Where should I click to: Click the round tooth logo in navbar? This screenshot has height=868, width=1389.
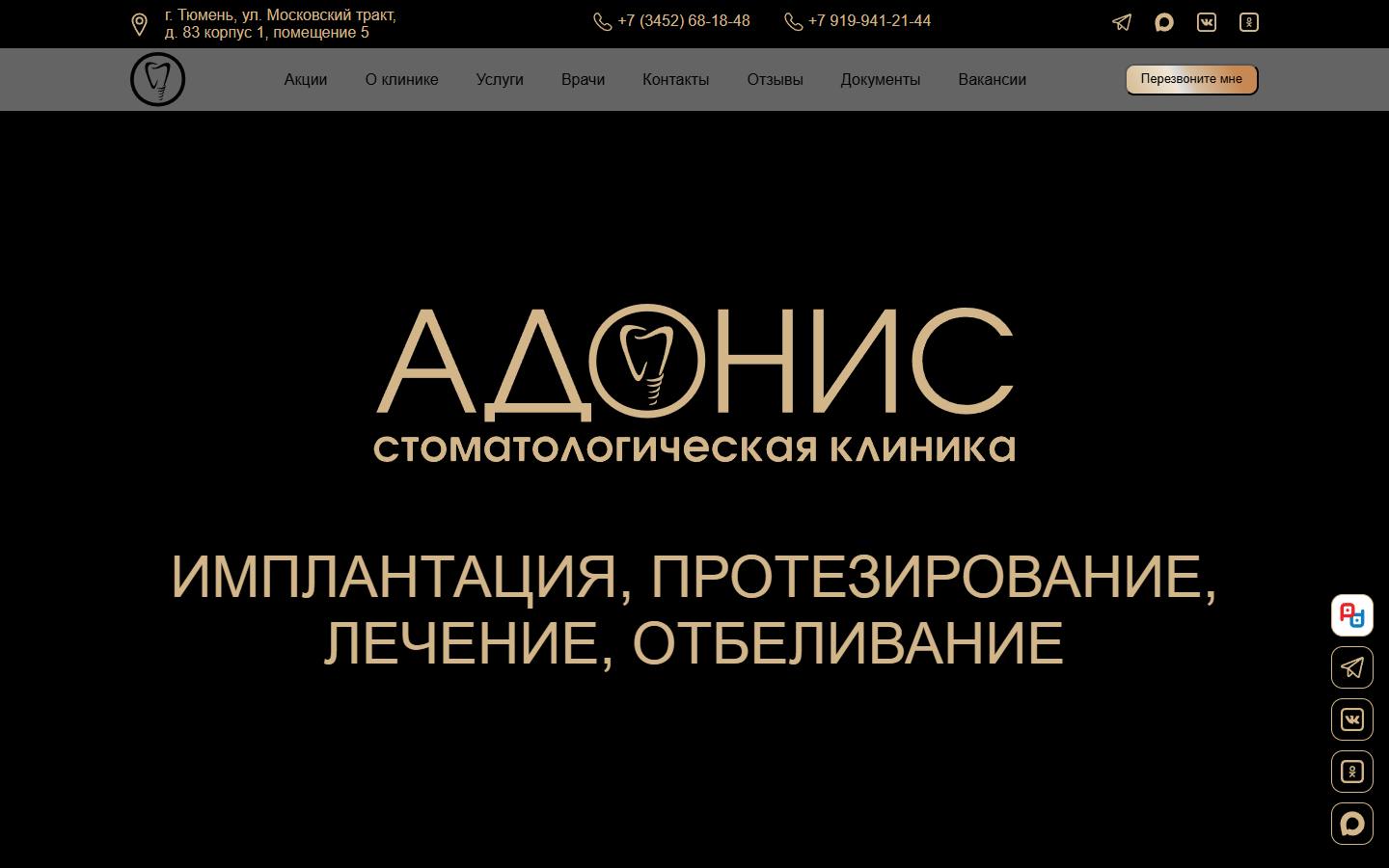pos(157,79)
